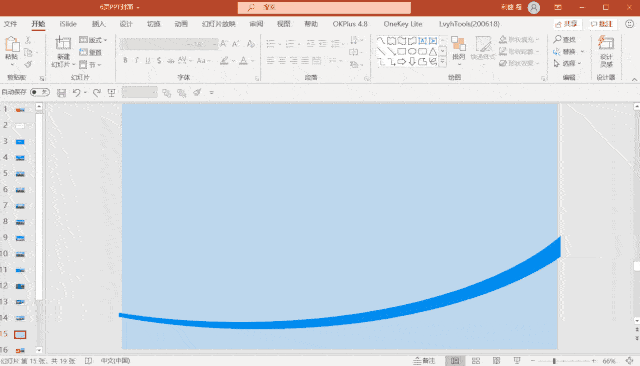Open the Select dropdown in Editing group
Viewport: 640px width, 366px height.
coord(567,63)
